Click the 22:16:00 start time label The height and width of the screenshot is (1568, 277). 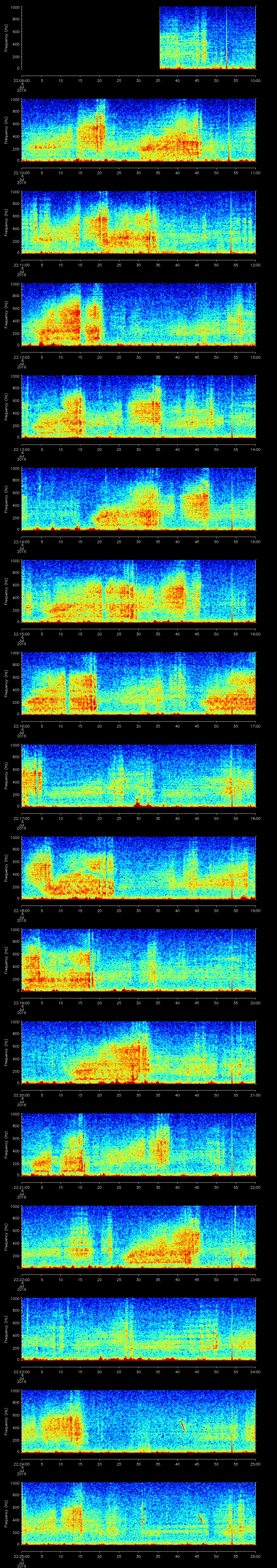[x=21, y=726]
